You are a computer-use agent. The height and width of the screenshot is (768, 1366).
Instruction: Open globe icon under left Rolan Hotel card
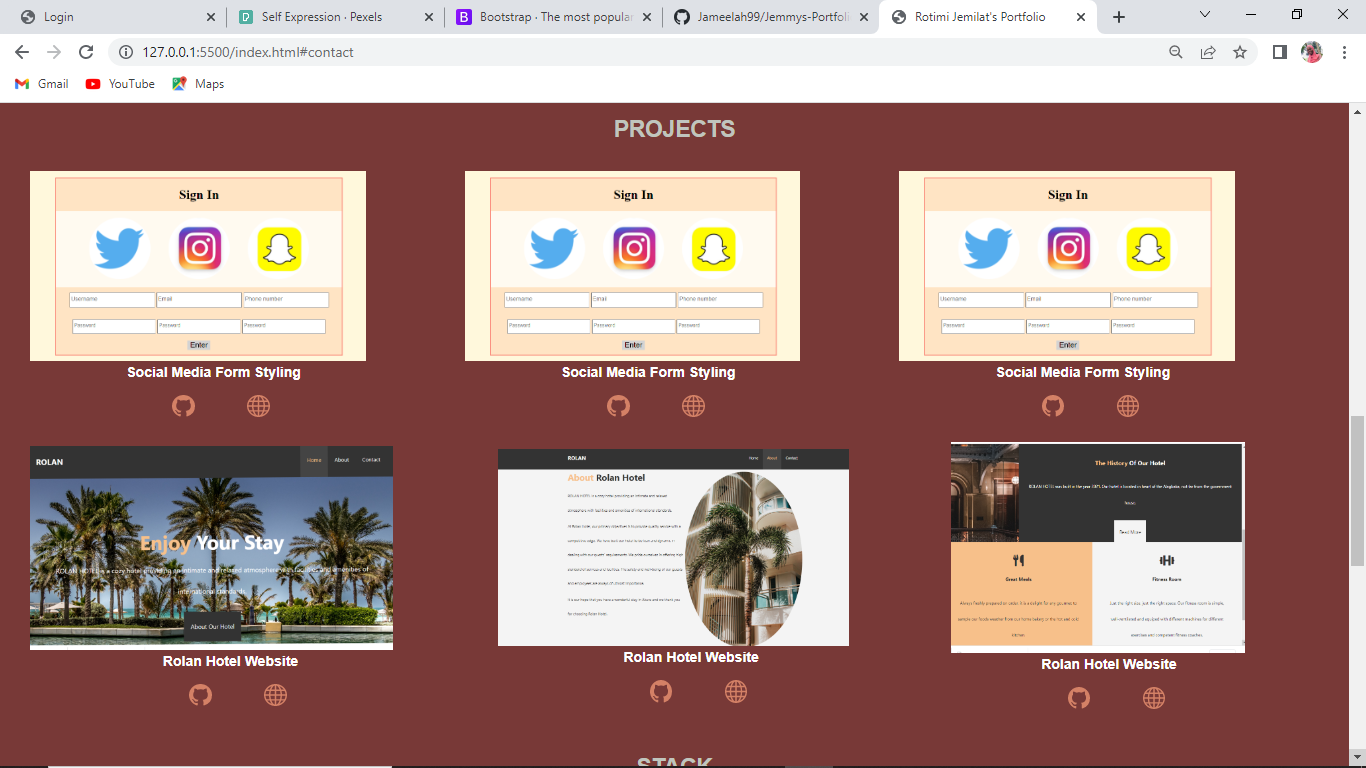pyautogui.click(x=275, y=695)
